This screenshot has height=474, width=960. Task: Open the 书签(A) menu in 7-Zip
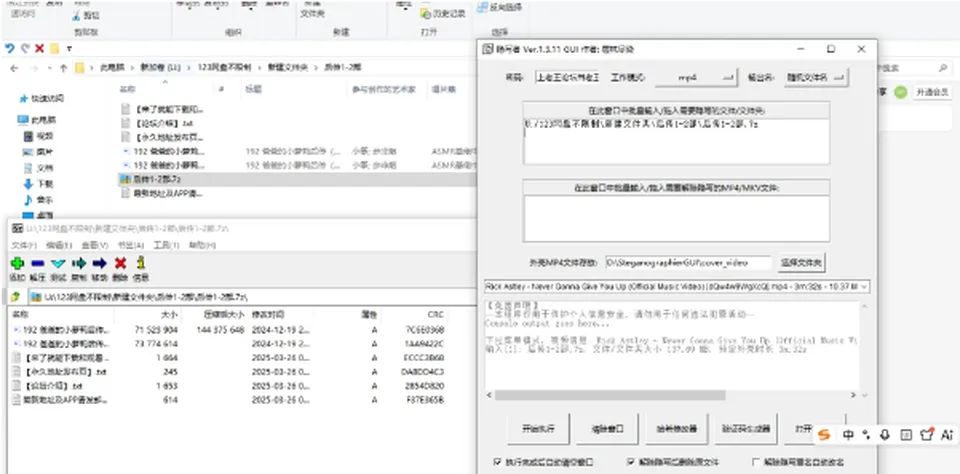tap(130, 246)
